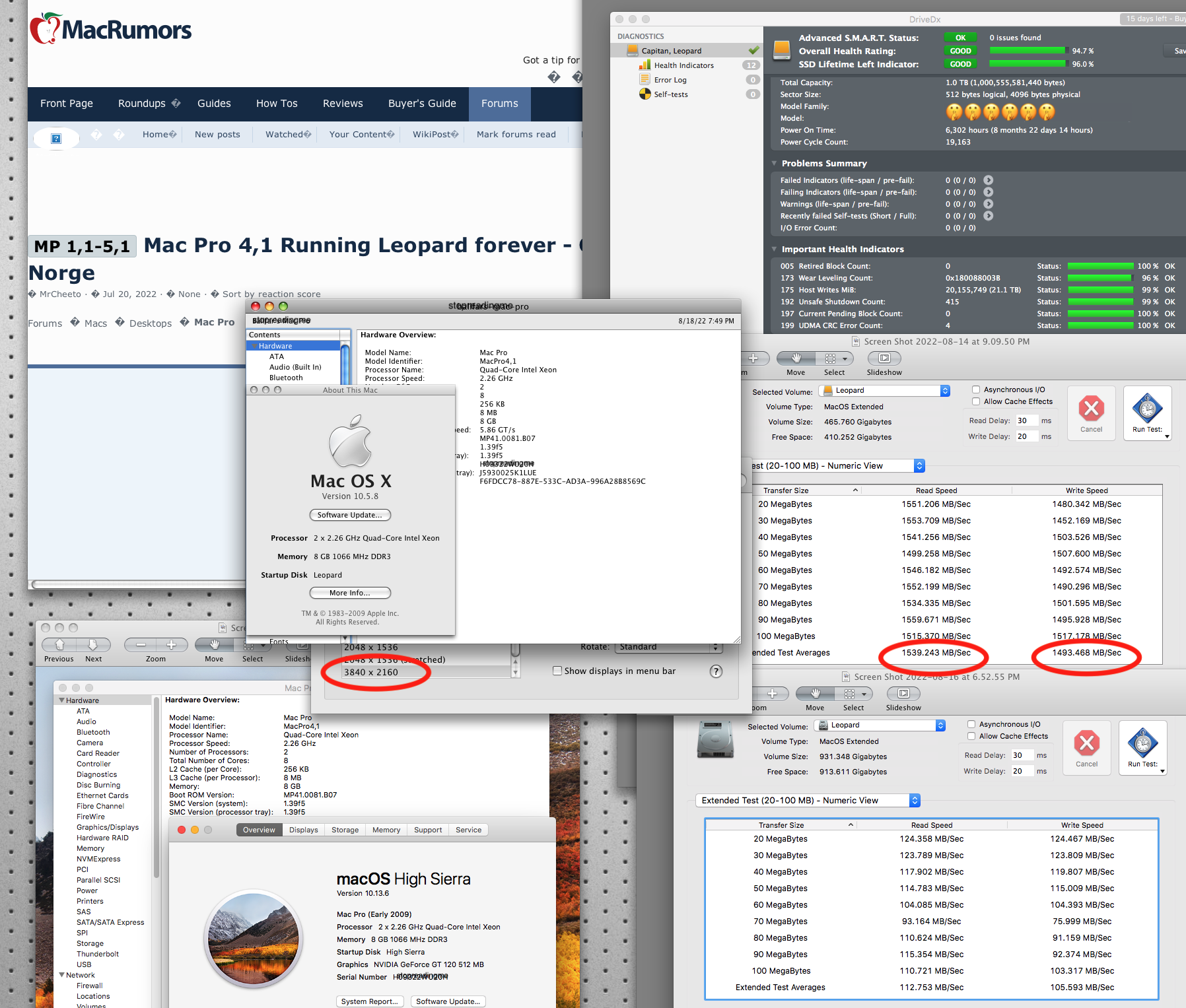
Task: Open Health Indicators in DriveDx sidebar
Action: pyautogui.click(x=683, y=65)
